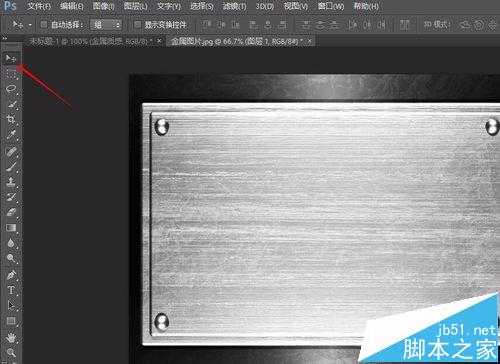Select the Horizontal Type tool
The width and height of the screenshot is (500, 364).
[x=11, y=290]
